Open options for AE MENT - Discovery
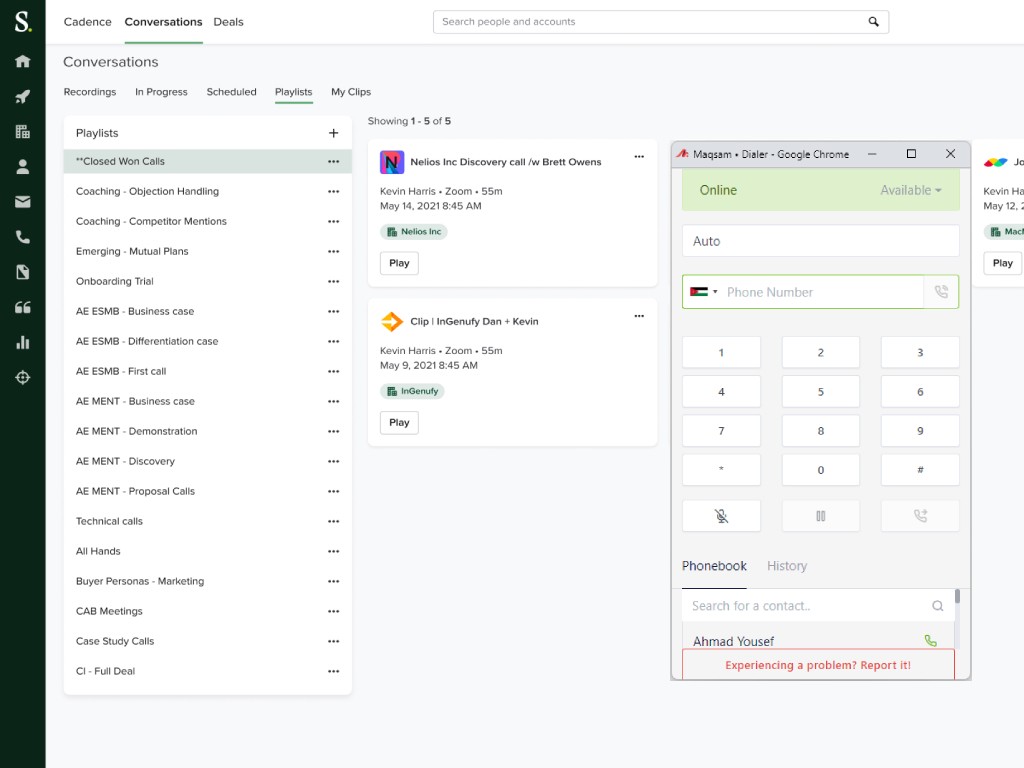 [x=333, y=461]
